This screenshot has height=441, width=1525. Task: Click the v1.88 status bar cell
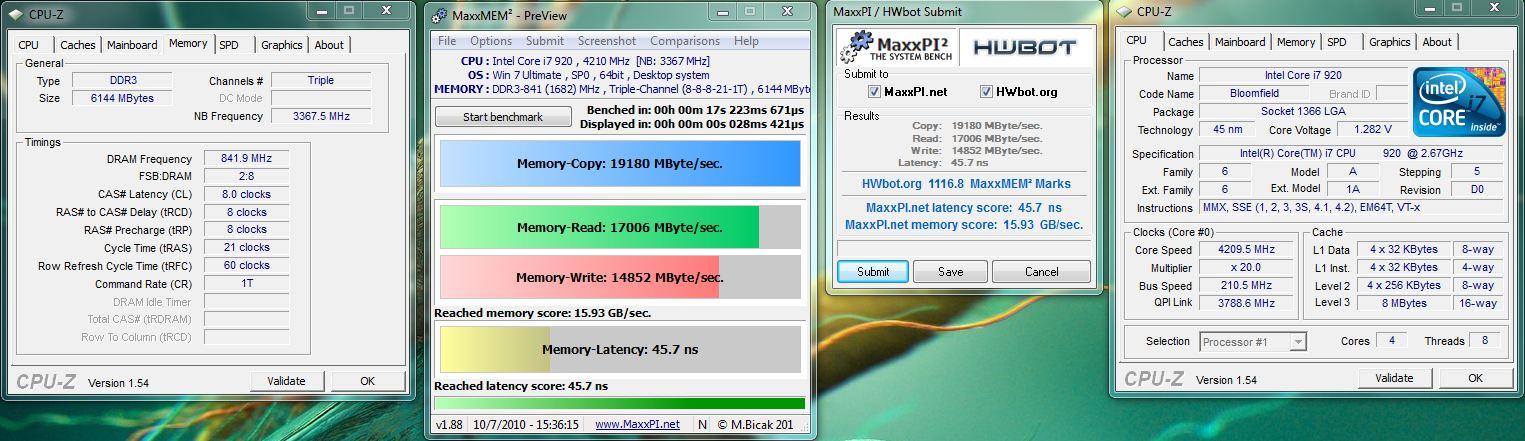(448, 424)
